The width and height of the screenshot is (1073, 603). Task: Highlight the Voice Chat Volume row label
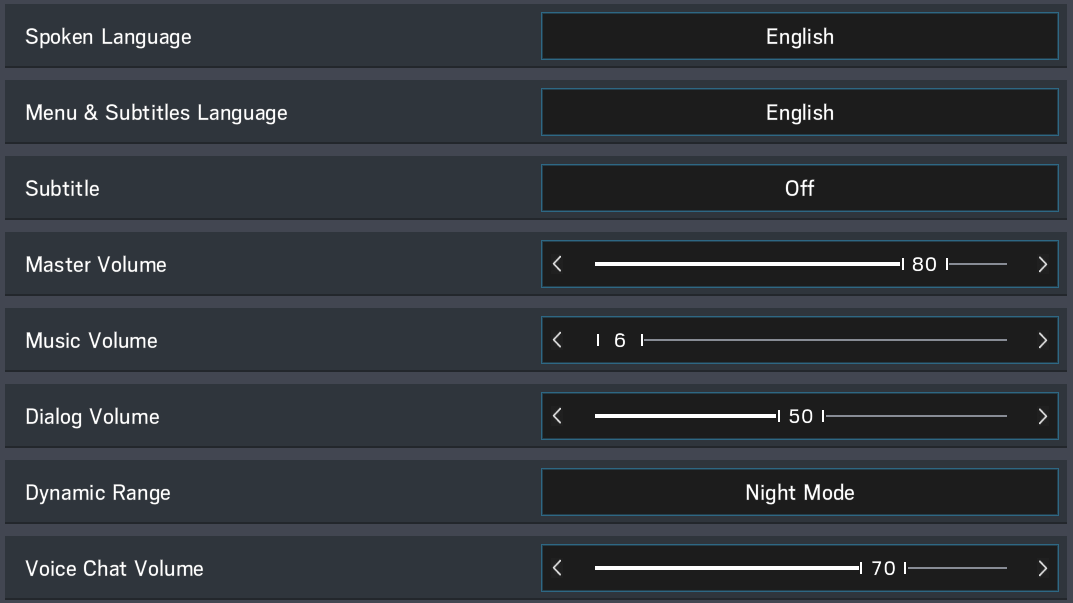(114, 569)
